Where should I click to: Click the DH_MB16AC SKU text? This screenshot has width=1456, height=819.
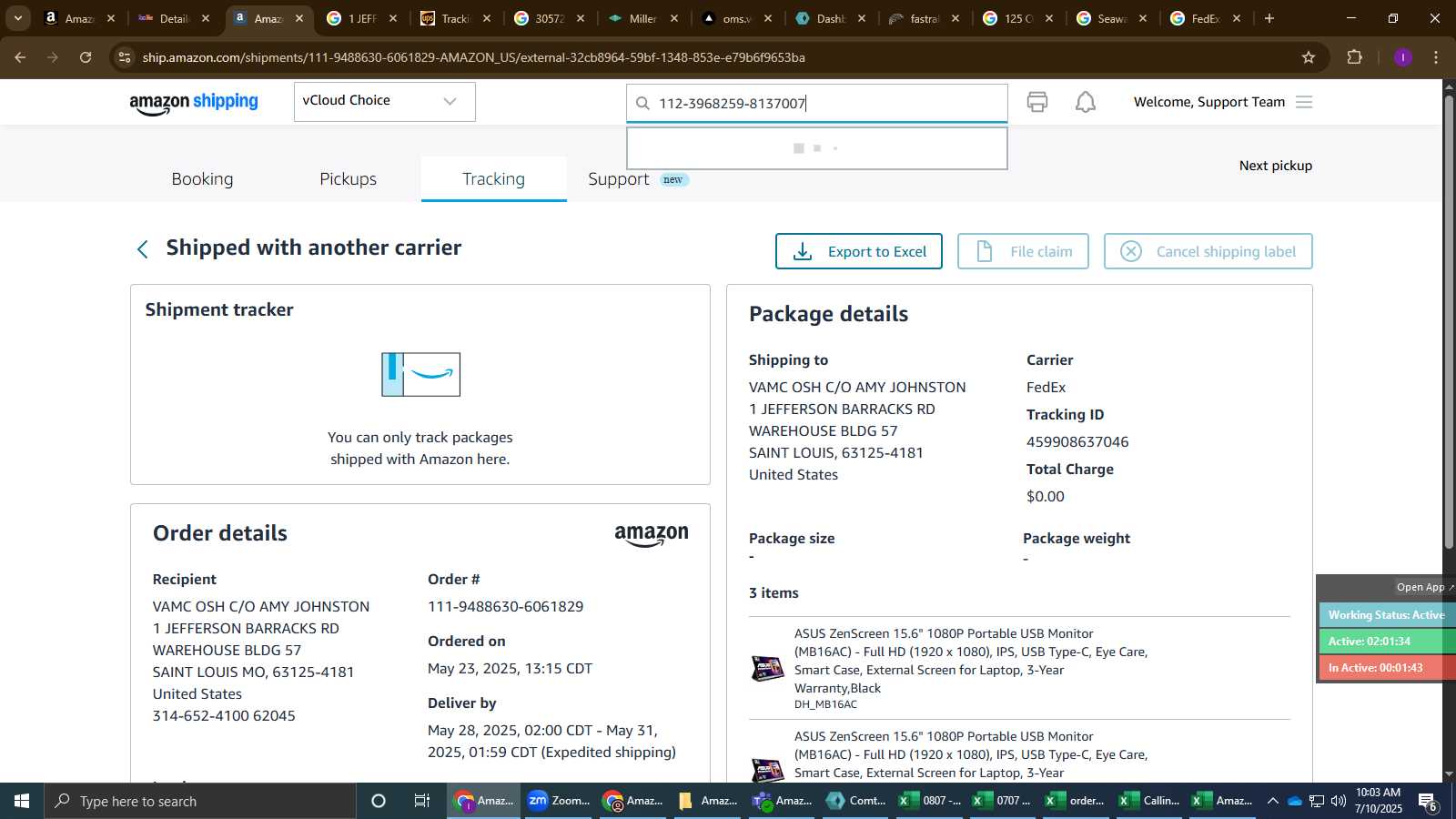coord(825,704)
